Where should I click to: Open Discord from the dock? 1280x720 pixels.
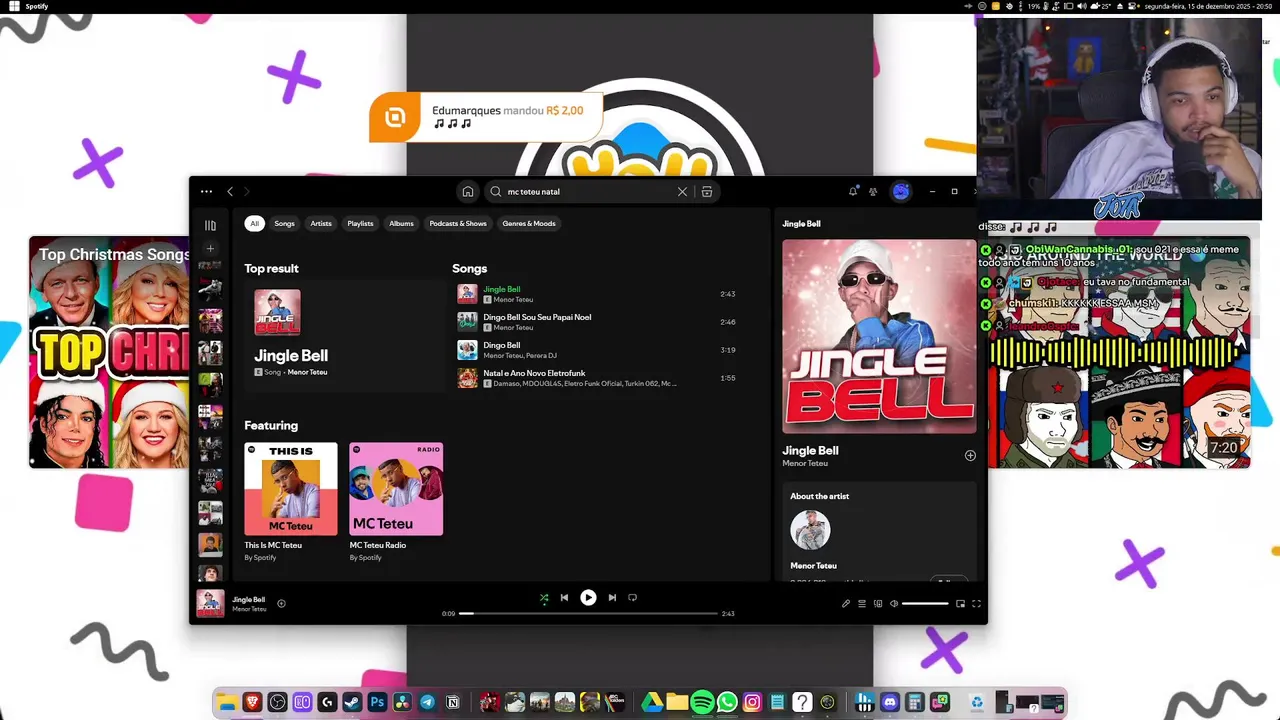point(890,703)
